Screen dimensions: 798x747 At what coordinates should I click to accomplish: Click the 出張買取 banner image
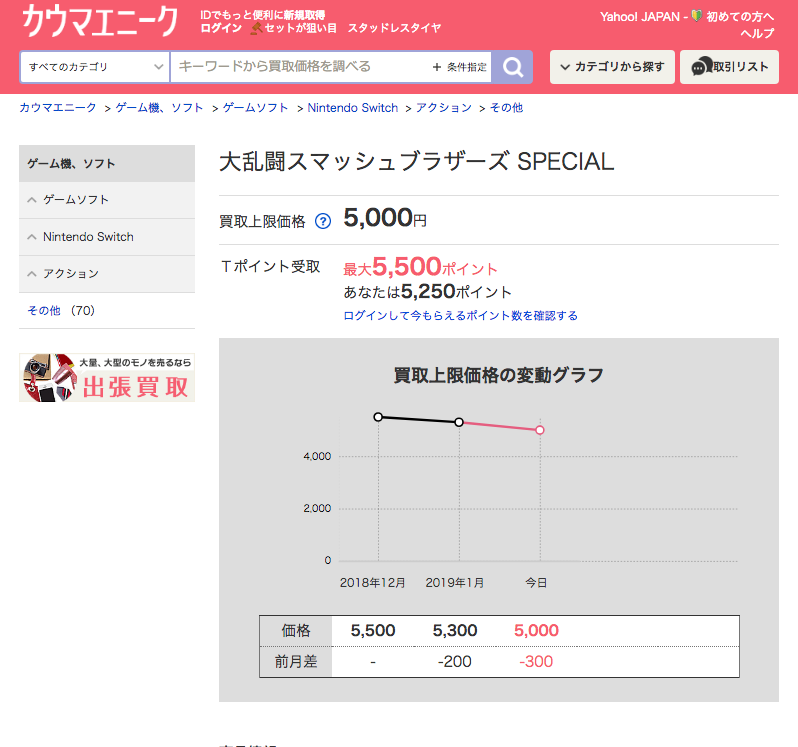point(107,378)
